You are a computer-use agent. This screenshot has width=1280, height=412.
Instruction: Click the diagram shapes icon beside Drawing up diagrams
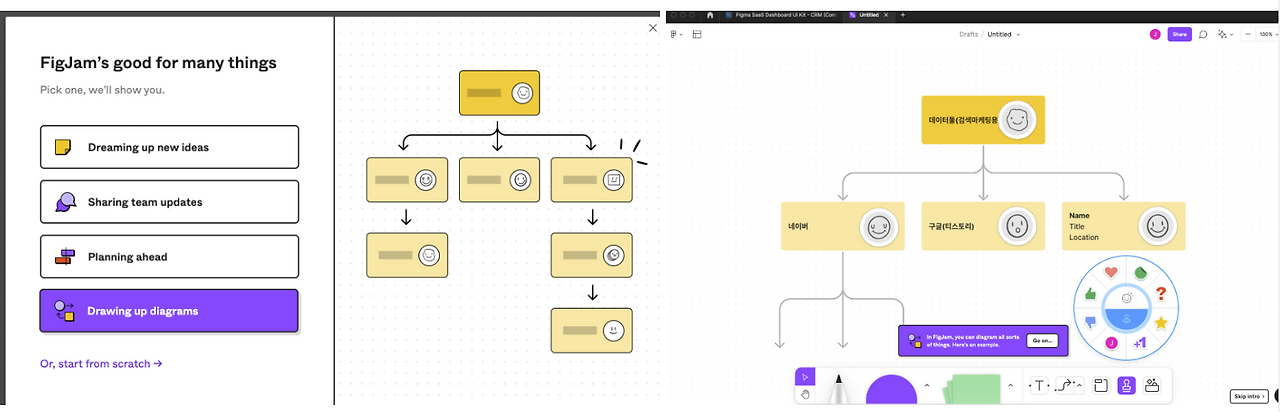tap(64, 311)
